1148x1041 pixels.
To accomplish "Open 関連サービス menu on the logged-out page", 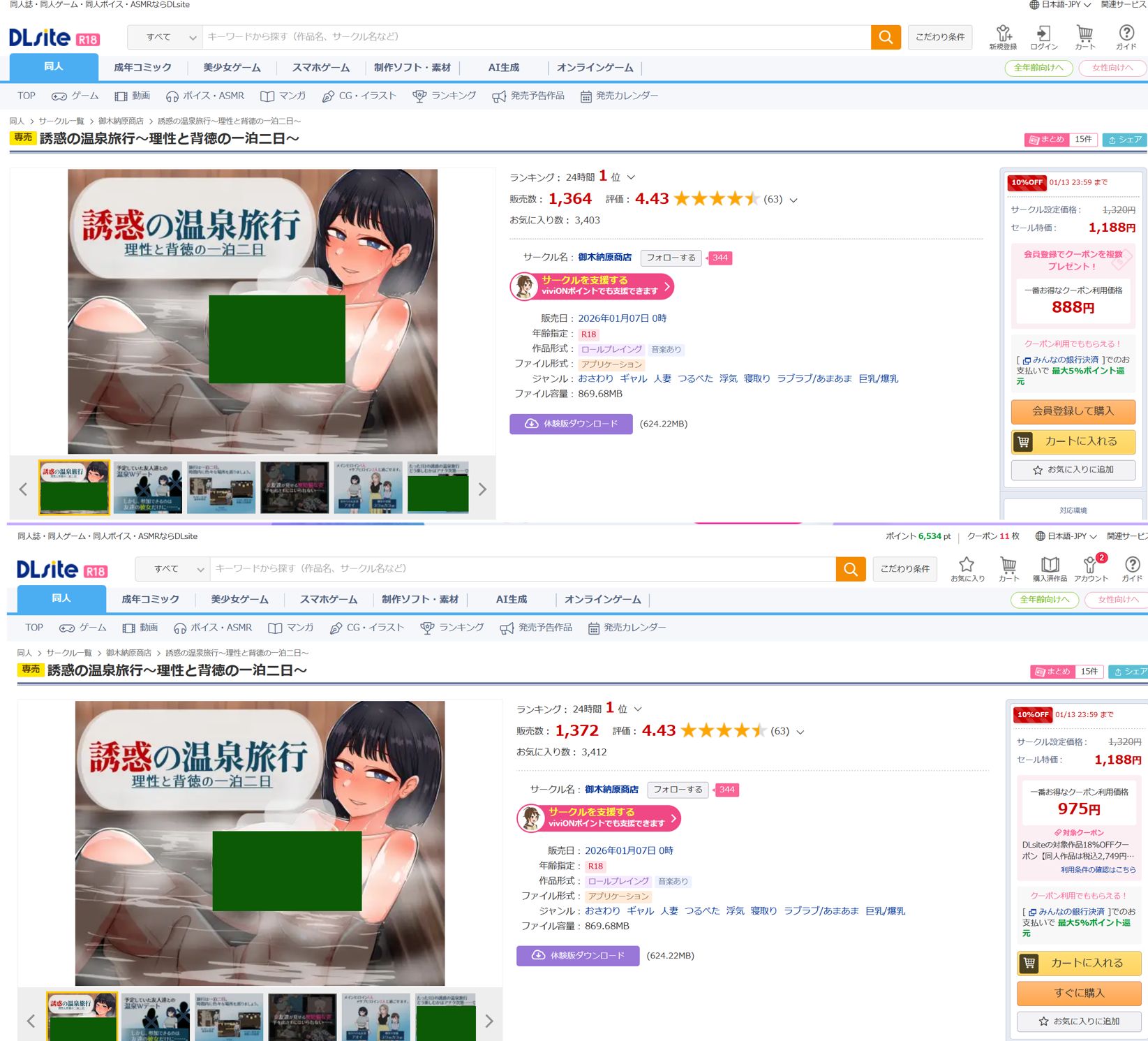I will [1124, 5].
